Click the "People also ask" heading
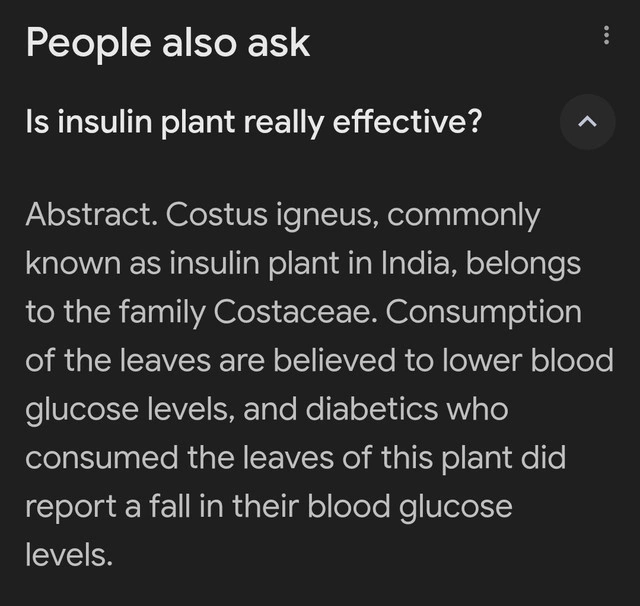640x606 pixels. click(x=168, y=43)
